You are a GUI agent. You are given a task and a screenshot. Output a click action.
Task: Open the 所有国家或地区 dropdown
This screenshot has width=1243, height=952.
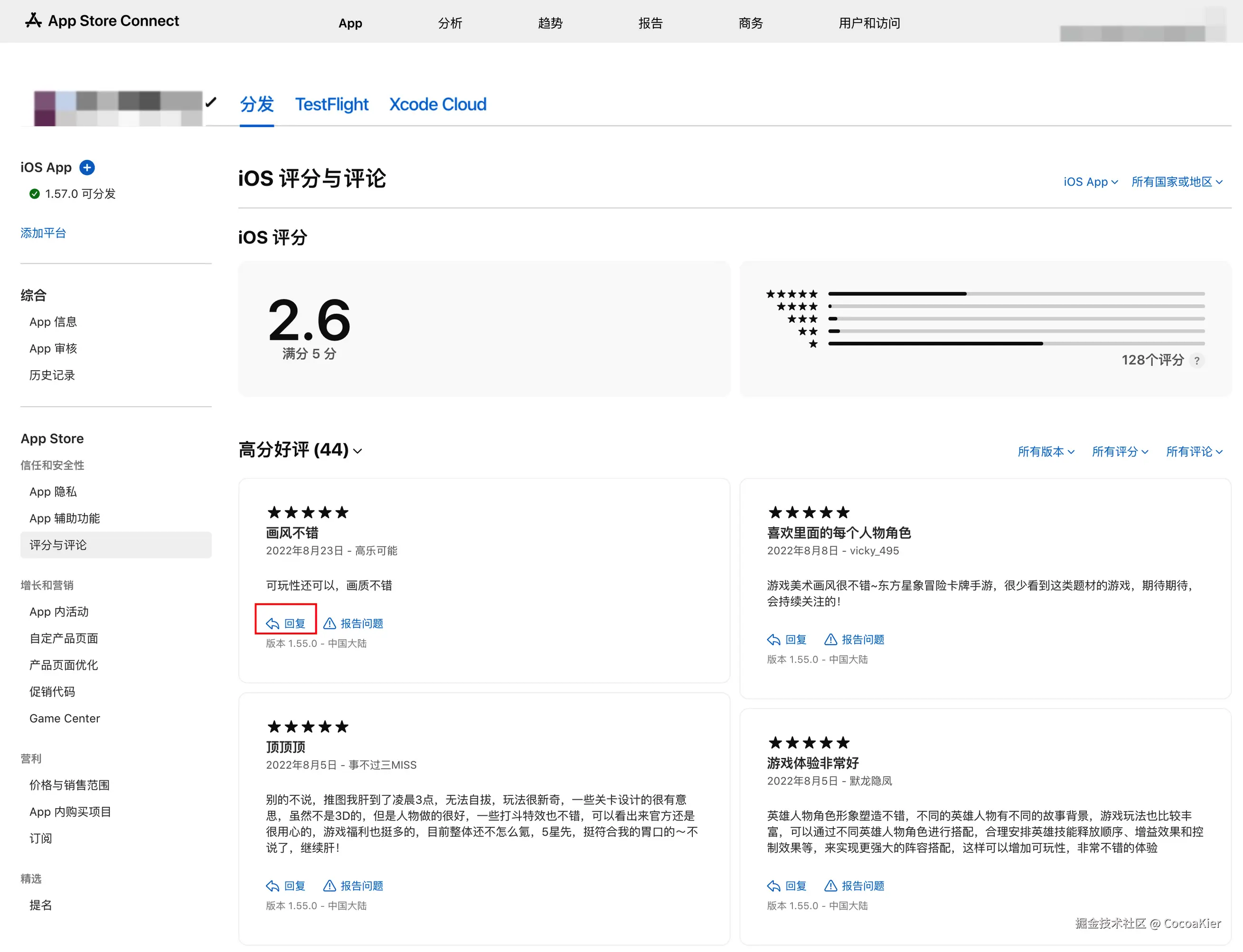point(1177,181)
